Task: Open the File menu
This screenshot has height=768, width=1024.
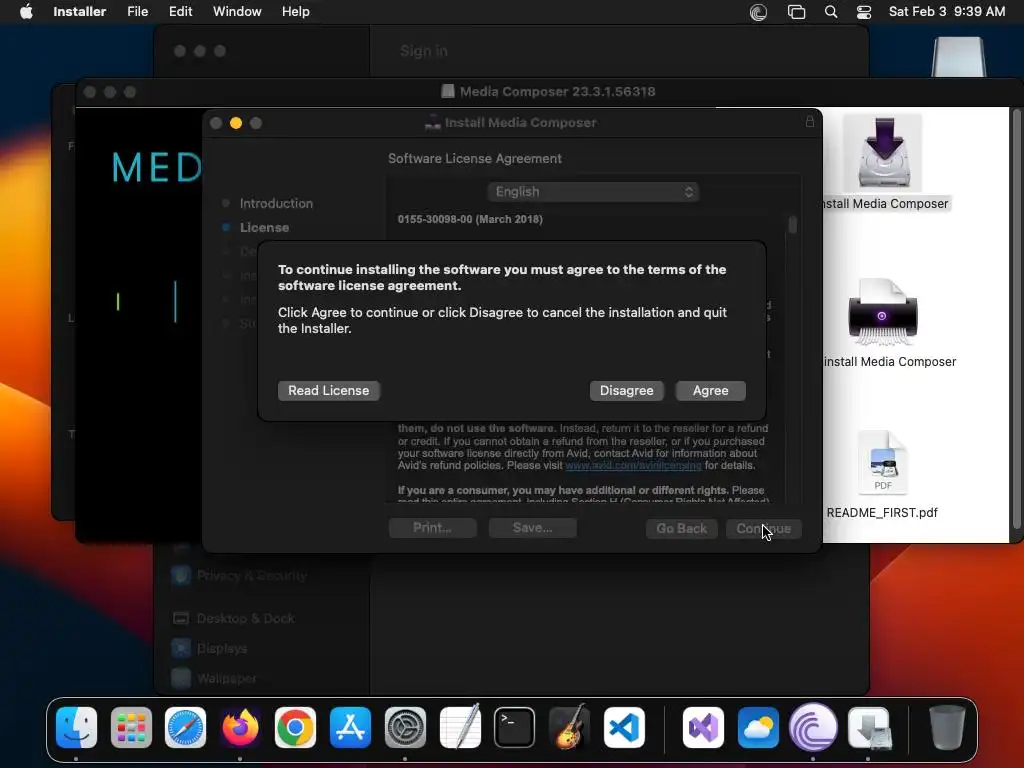Action: [x=137, y=12]
